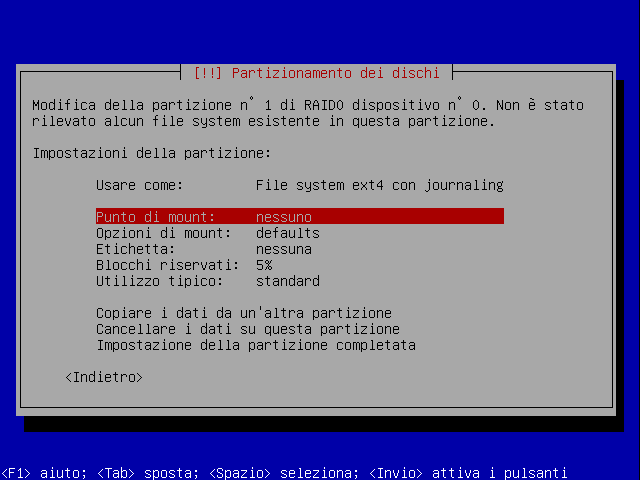Choose "Copiare i dati da un'altra partizione"

[x=243, y=313]
